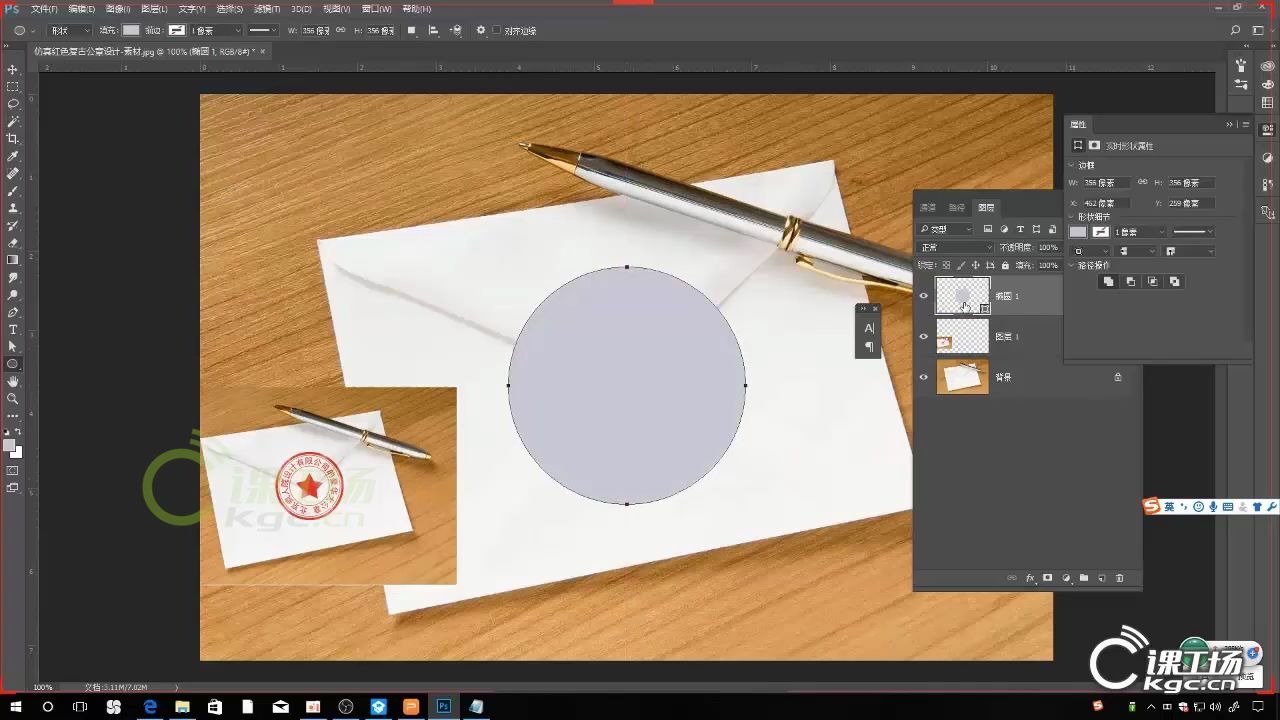
Task: Click the delete layer trash icon
Action: point(1120,578)
